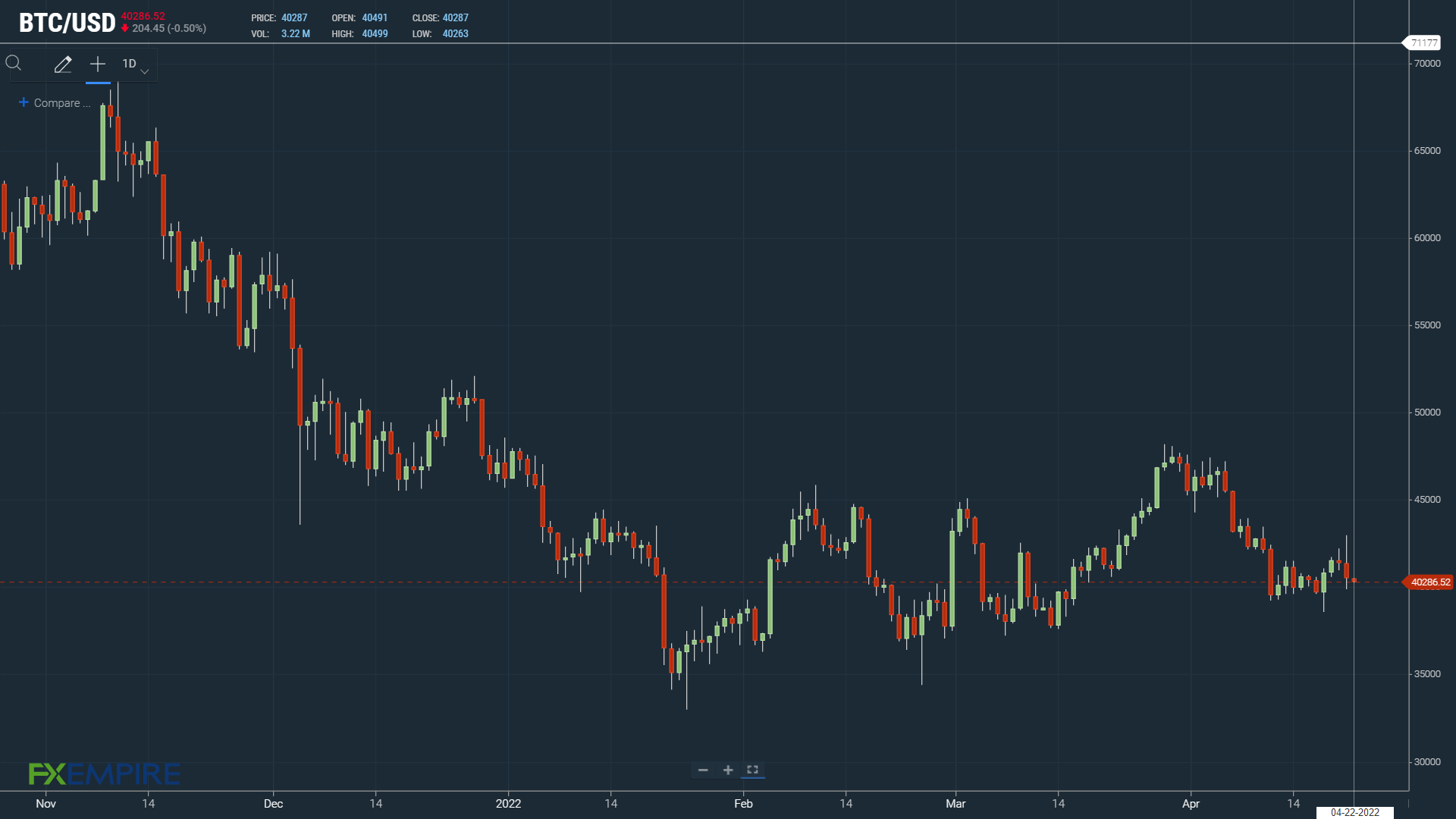Activate the crosshair cursor tool
Screen dimensions: 1456x819
pyautogui.click(x=98, y=64)
